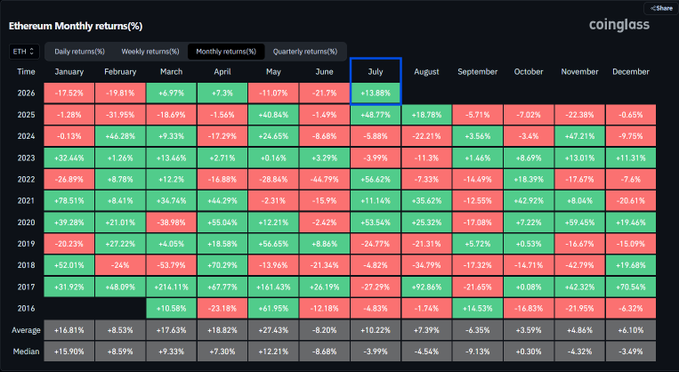Click the June column header

324,72
